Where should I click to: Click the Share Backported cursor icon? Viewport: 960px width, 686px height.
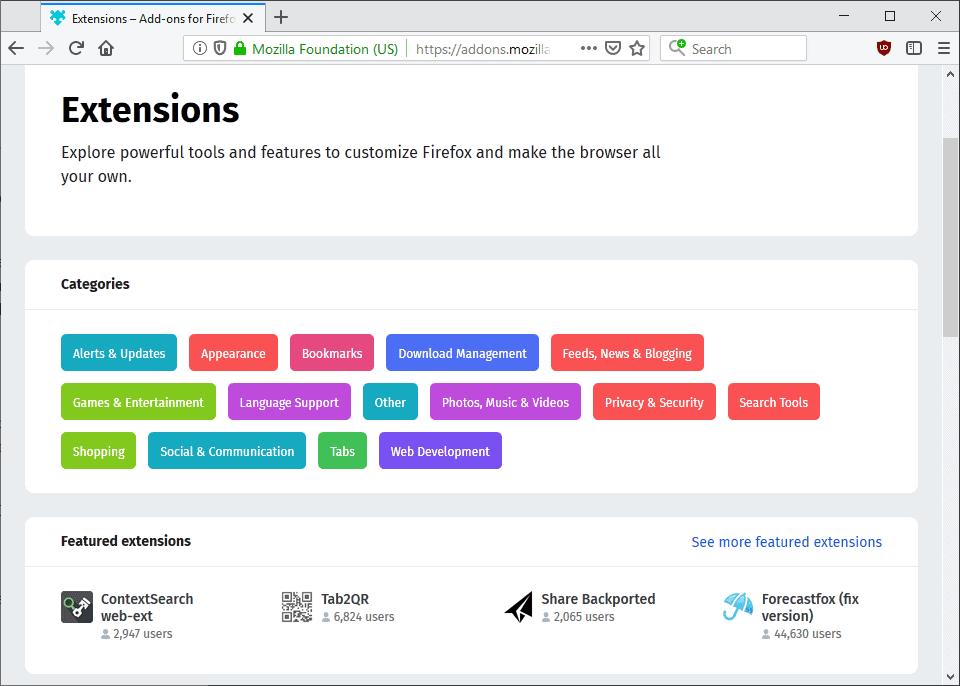(x=519, y=606)
